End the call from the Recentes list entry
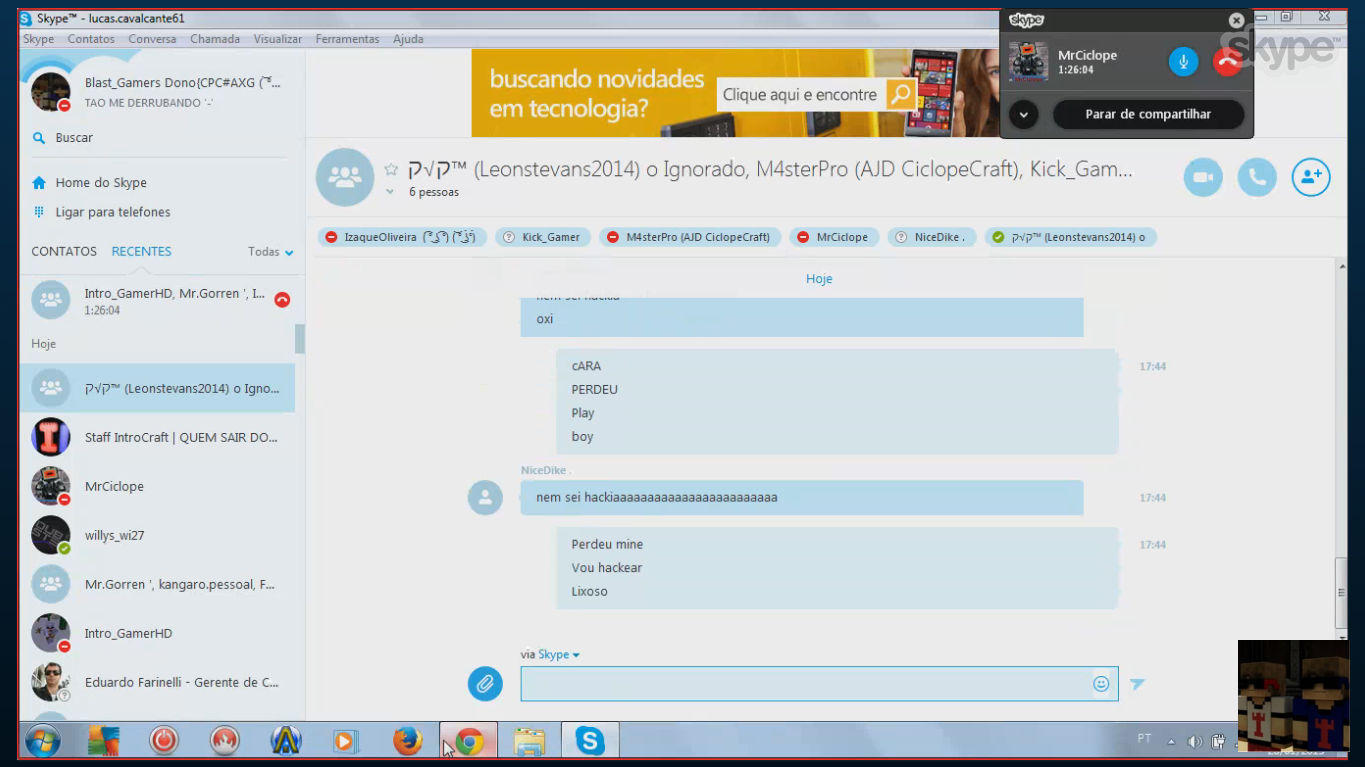This screenshot has width=1365, height=767. tap(282, 299)
